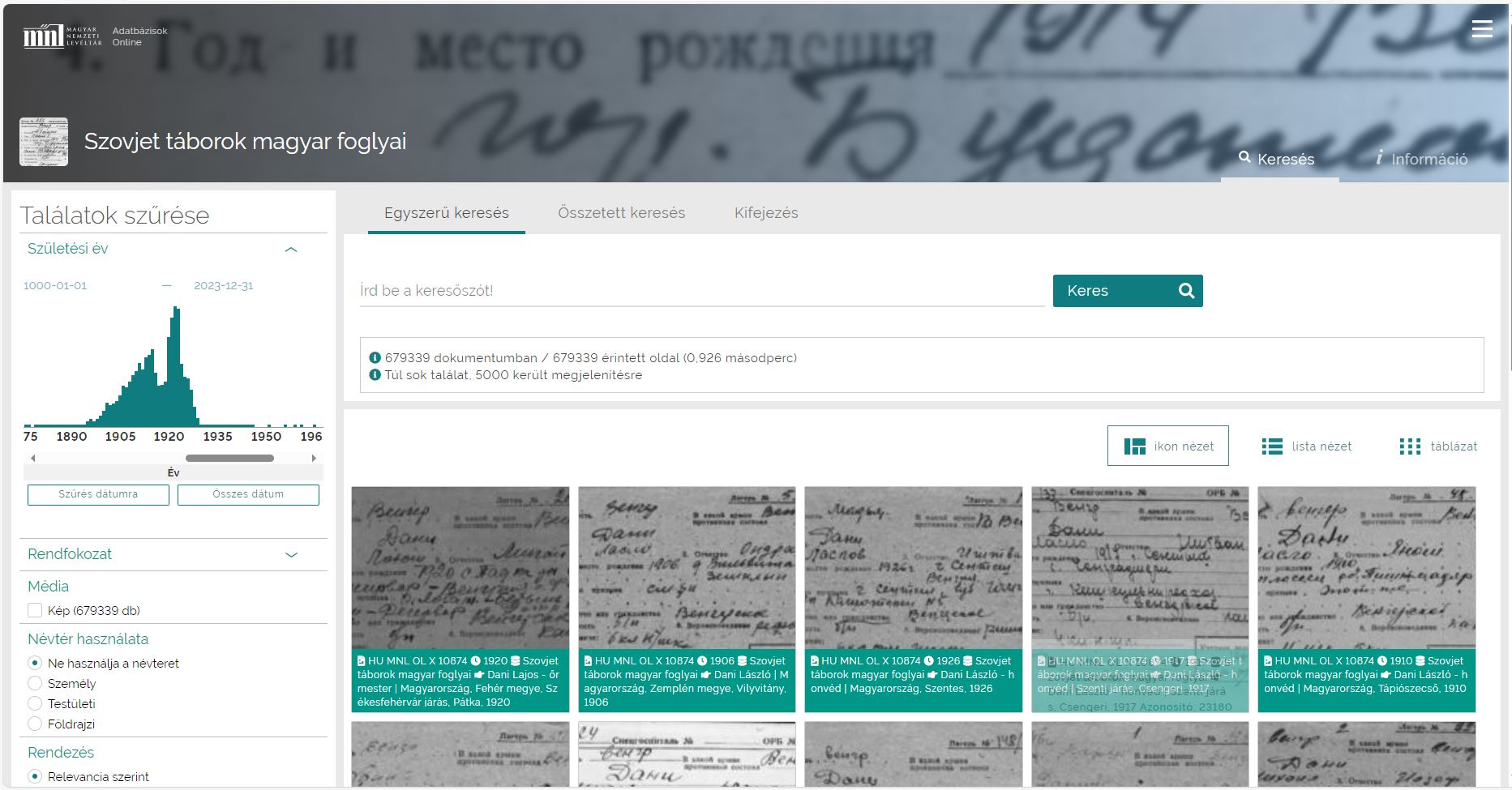Image resolution: width=1512 pixels, height=790 pixels.
Task: Click the Keres search button
Action: pos(1128,291)
